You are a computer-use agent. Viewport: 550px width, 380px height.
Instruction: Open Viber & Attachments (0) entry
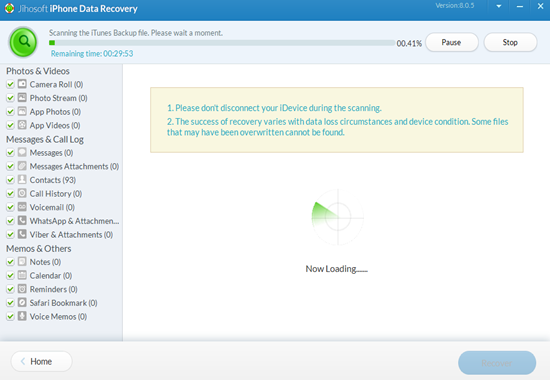(x=71, y=235)
